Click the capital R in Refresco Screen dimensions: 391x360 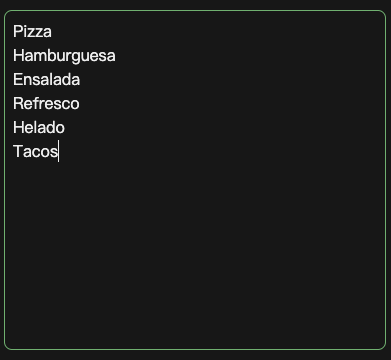tap(18, 104)
